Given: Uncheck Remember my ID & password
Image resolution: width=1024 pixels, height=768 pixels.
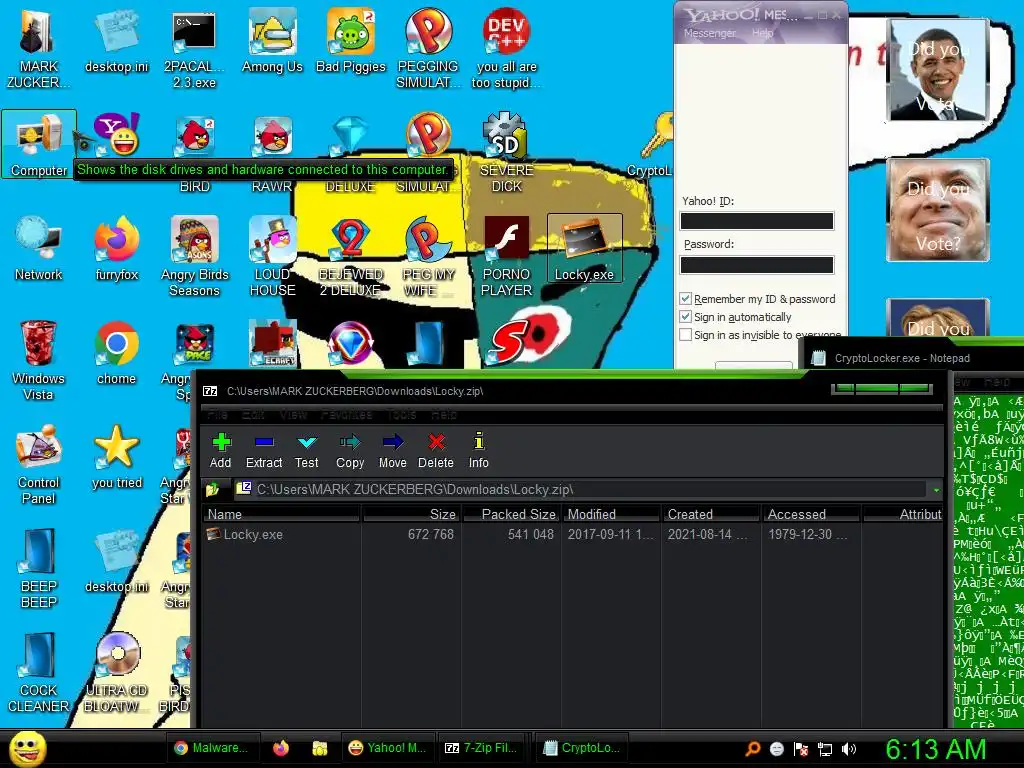Looking at the screenshot, I should click(685, 299).
